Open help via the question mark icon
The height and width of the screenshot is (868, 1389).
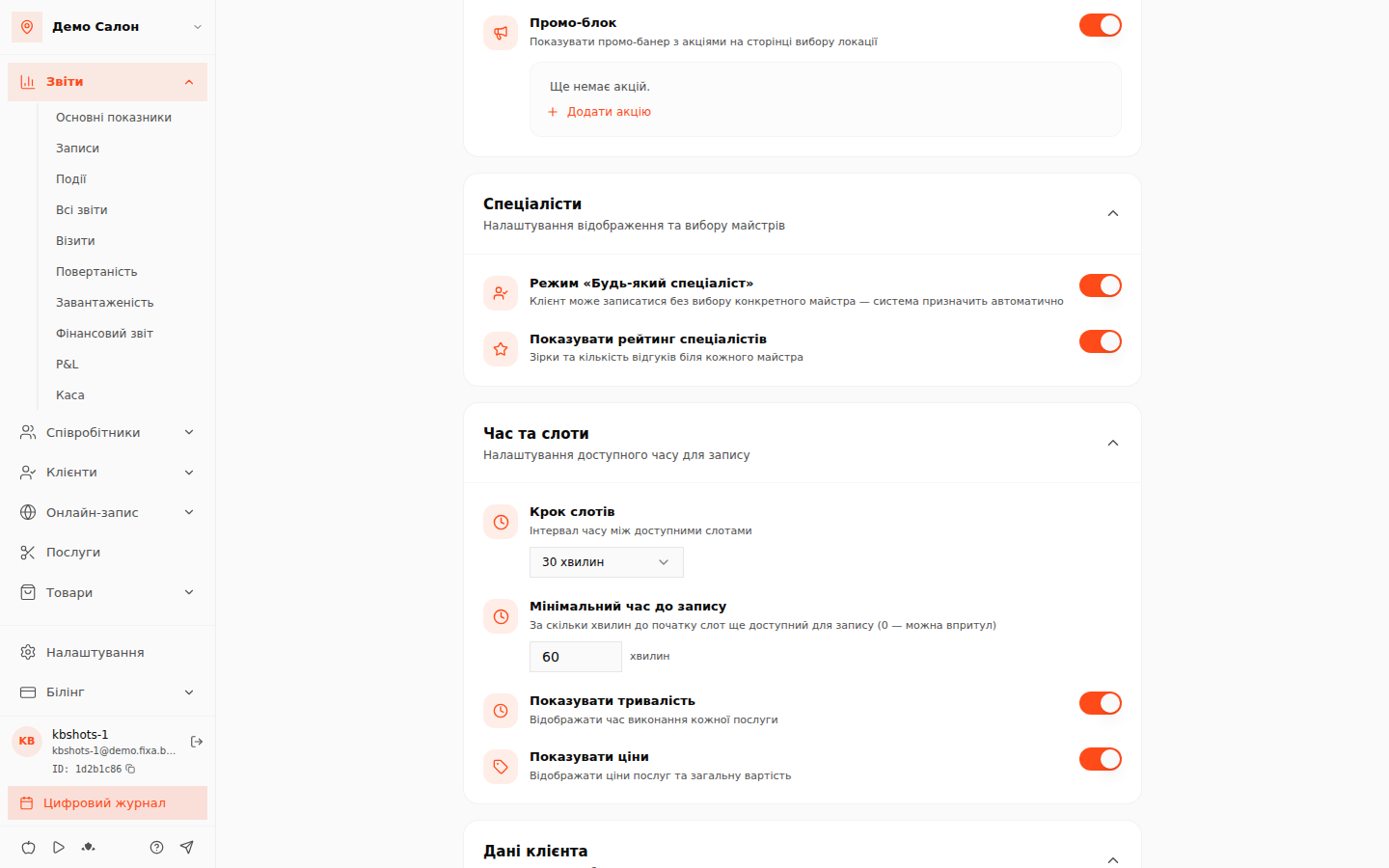point(156,847)
